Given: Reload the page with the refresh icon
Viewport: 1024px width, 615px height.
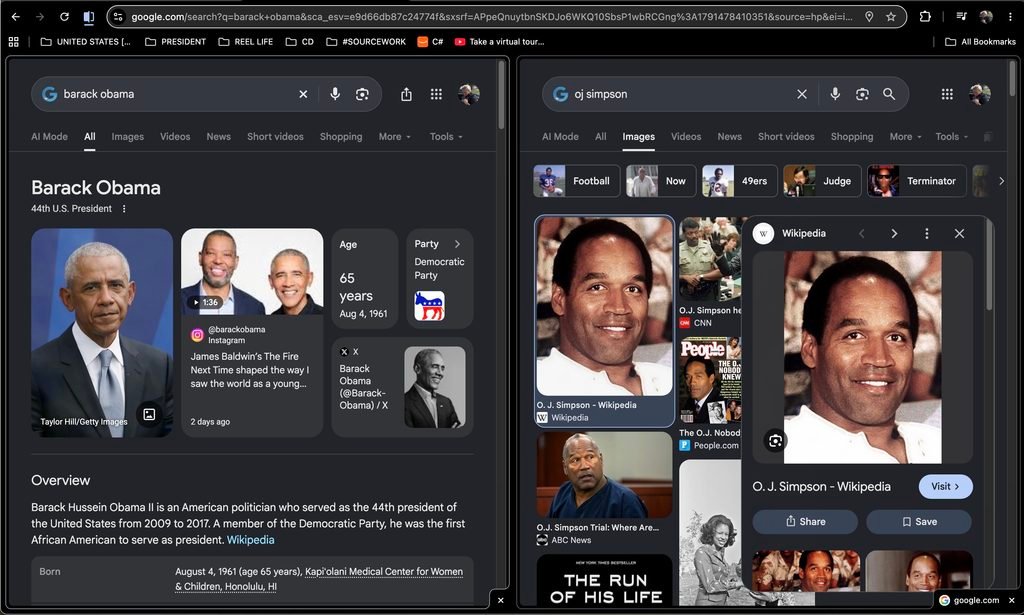Looking at the screenshot, I should point(64,16).
